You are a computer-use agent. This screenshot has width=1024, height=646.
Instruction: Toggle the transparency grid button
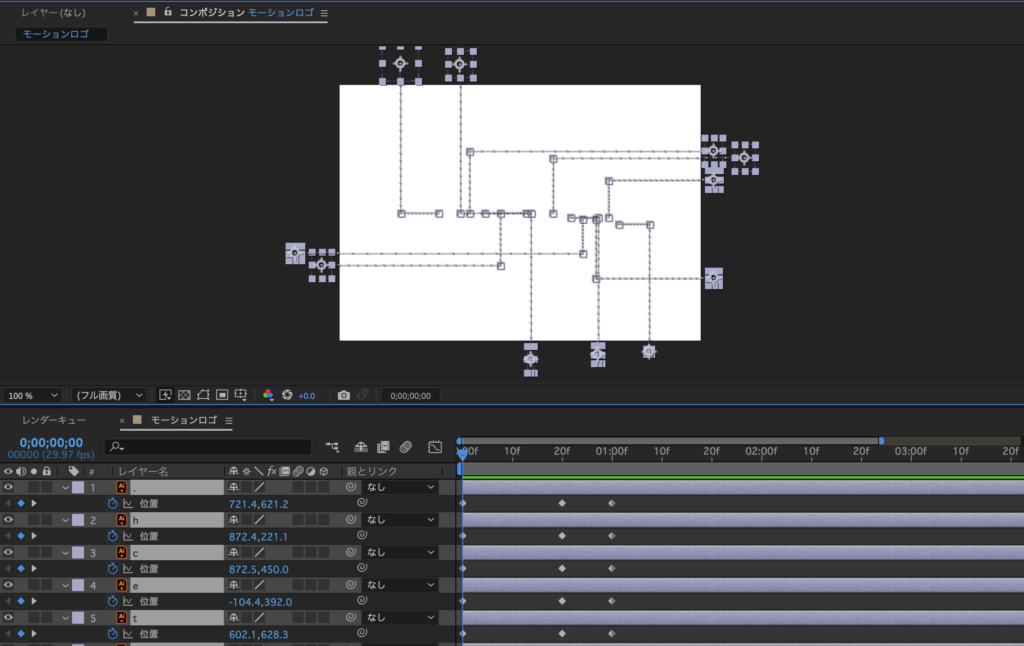(x=184, y=395)
